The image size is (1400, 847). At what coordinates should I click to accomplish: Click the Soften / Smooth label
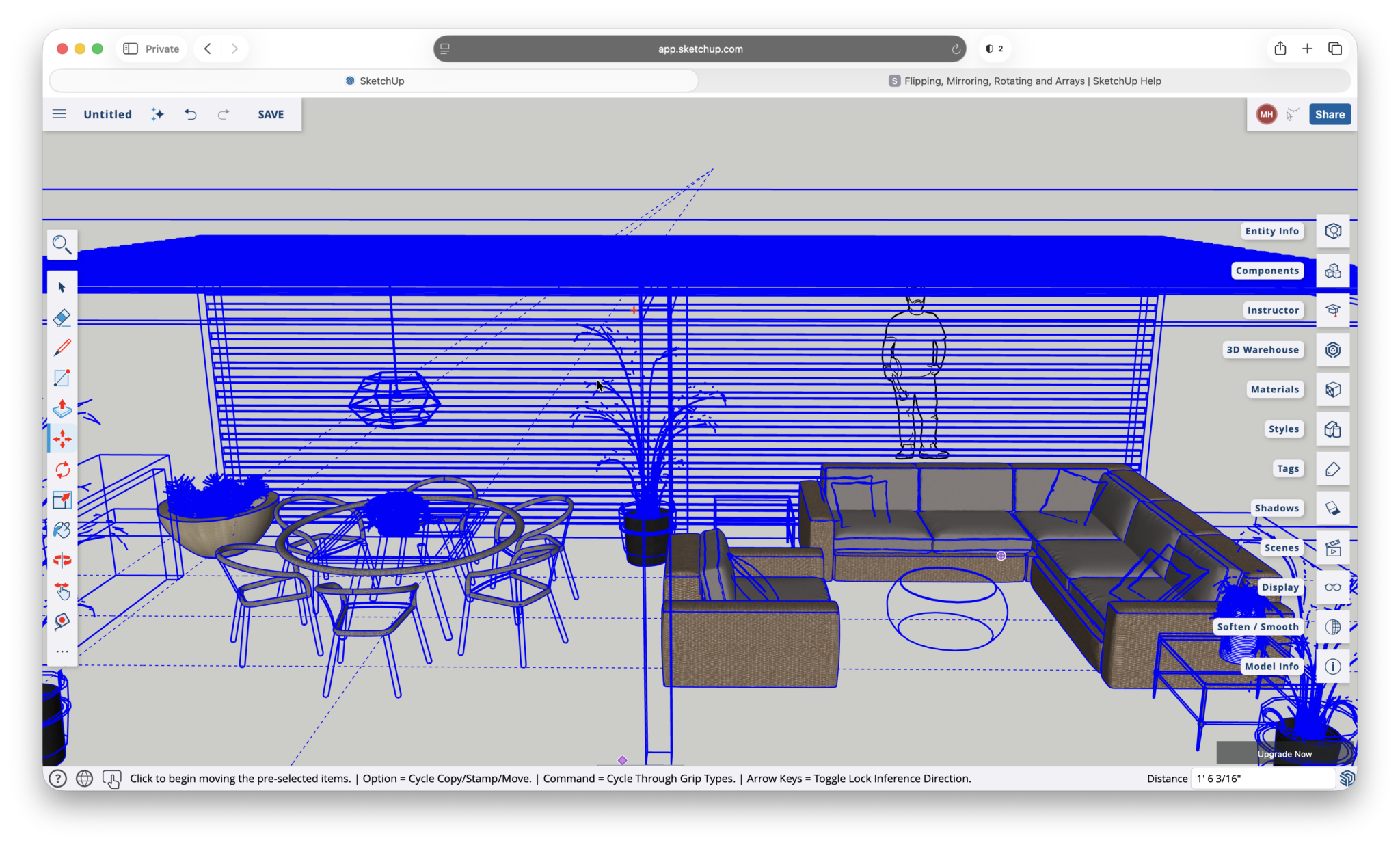(x=1258, y=627)
